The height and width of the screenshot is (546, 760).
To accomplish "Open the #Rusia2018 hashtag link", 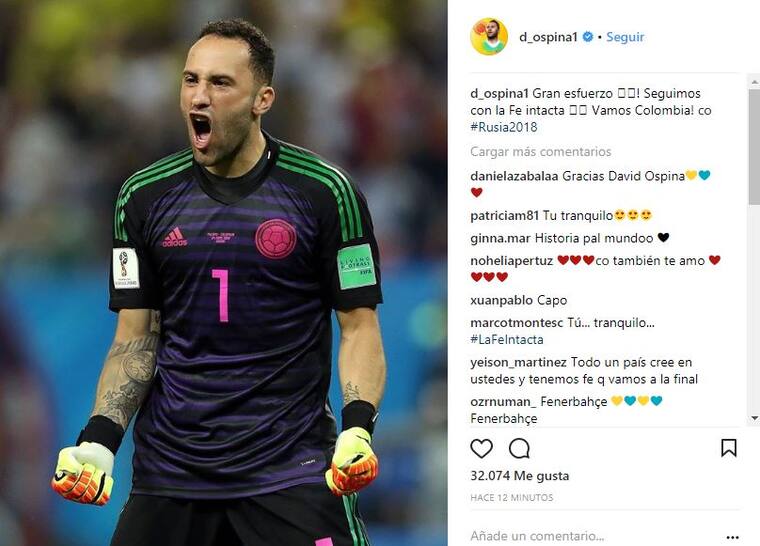I will [504, 128].
